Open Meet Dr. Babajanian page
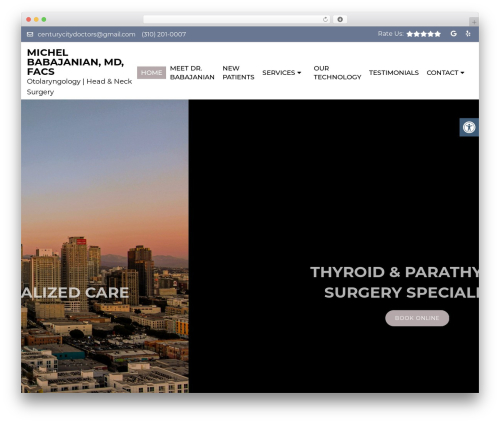Viewport: 500px width, 423px height. (192, 73)
